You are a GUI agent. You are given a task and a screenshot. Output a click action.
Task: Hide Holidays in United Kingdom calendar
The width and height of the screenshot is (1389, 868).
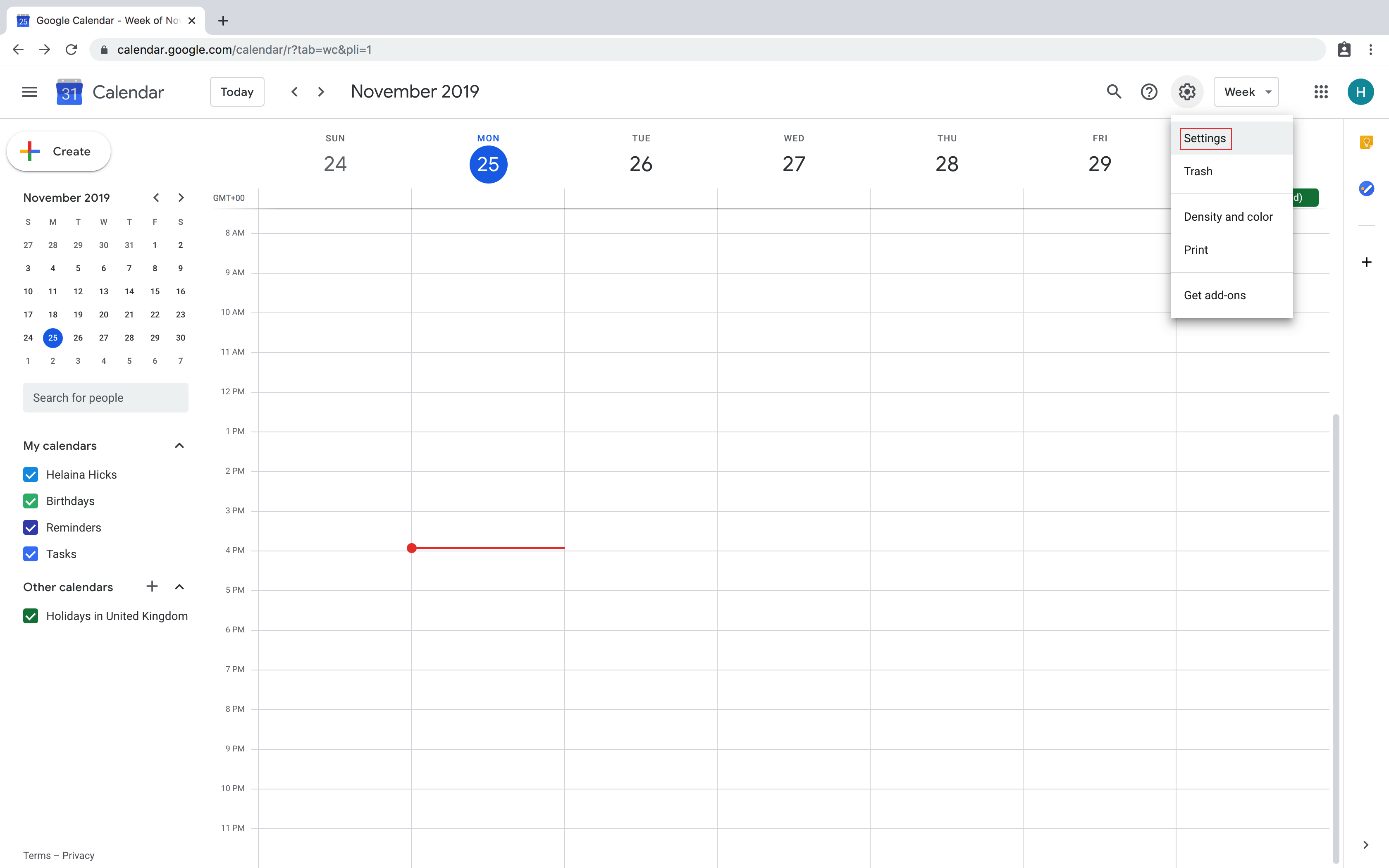31,616
